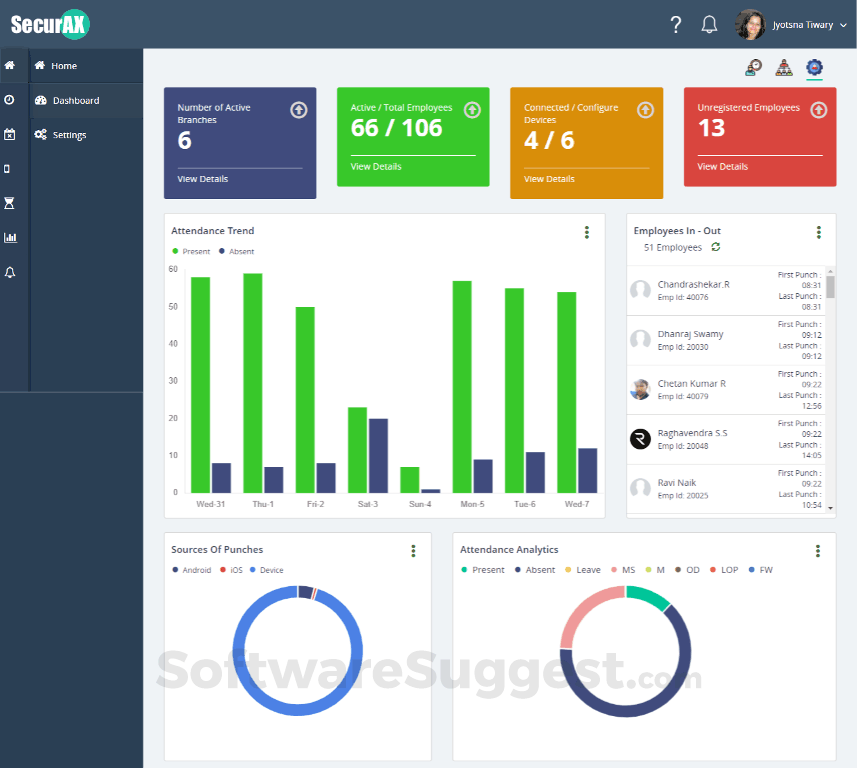
Task: Refresh the Employees In - Out list
Action: tap(715, 247)
